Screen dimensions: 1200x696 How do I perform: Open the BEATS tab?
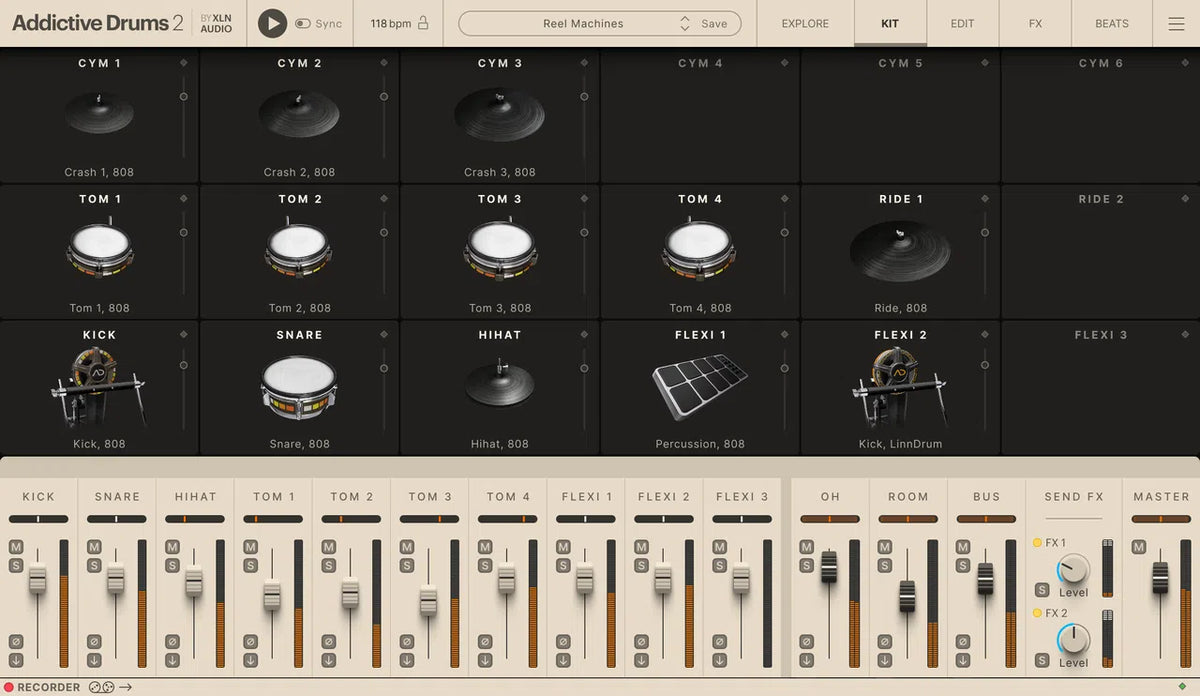click(1110, 23)
